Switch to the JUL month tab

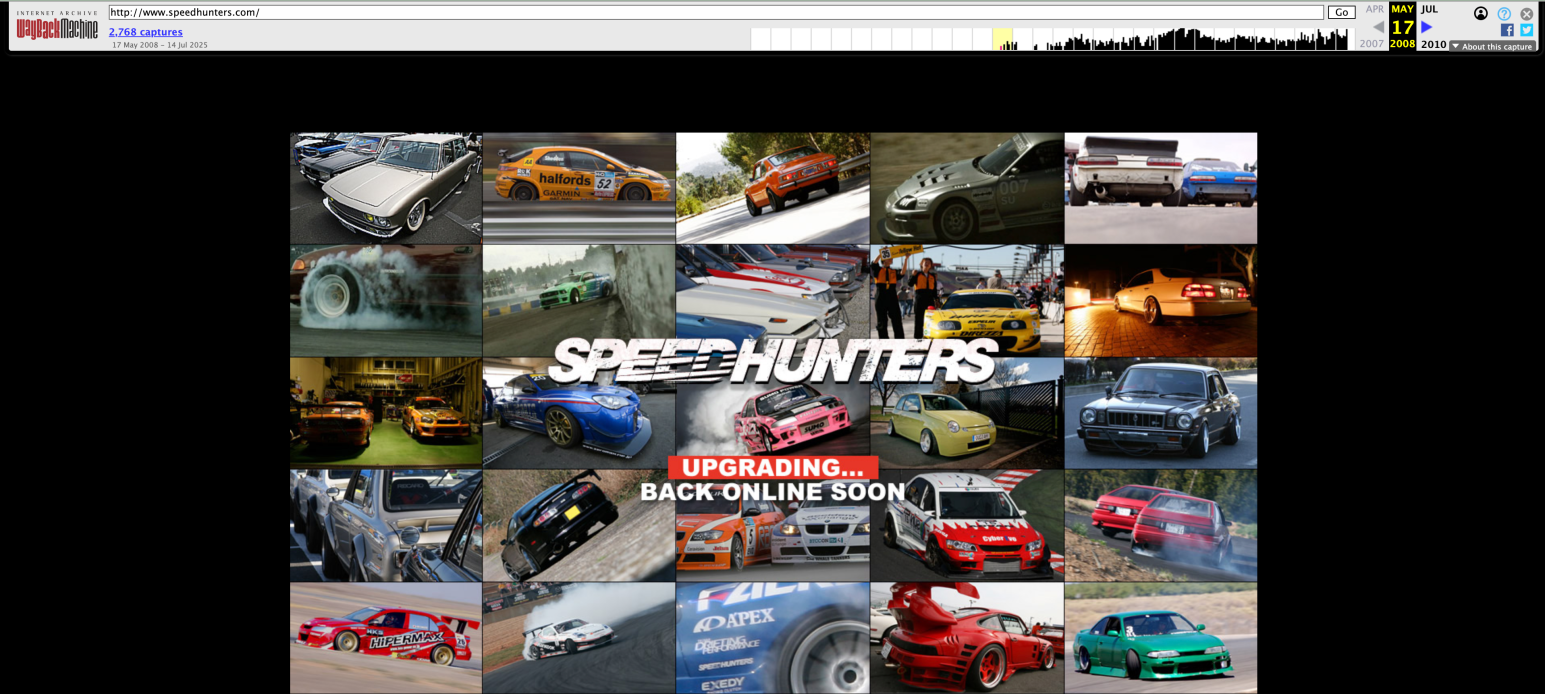tap(1427, 10)
